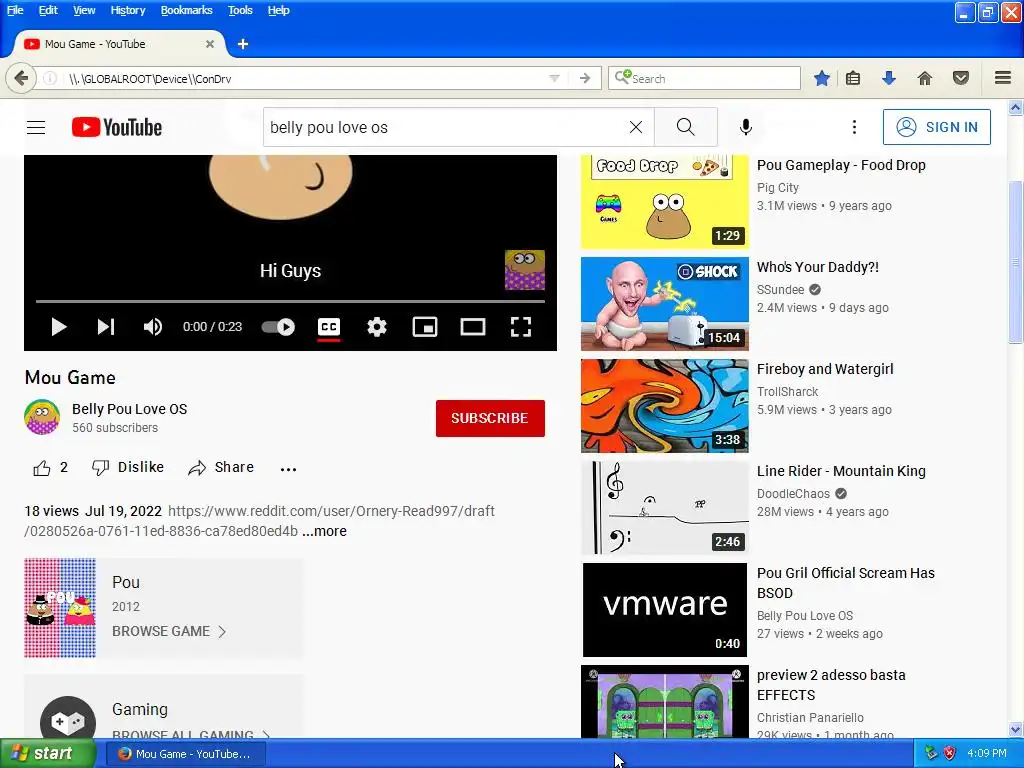Expand description with ...more

click(x=325, y=531)
